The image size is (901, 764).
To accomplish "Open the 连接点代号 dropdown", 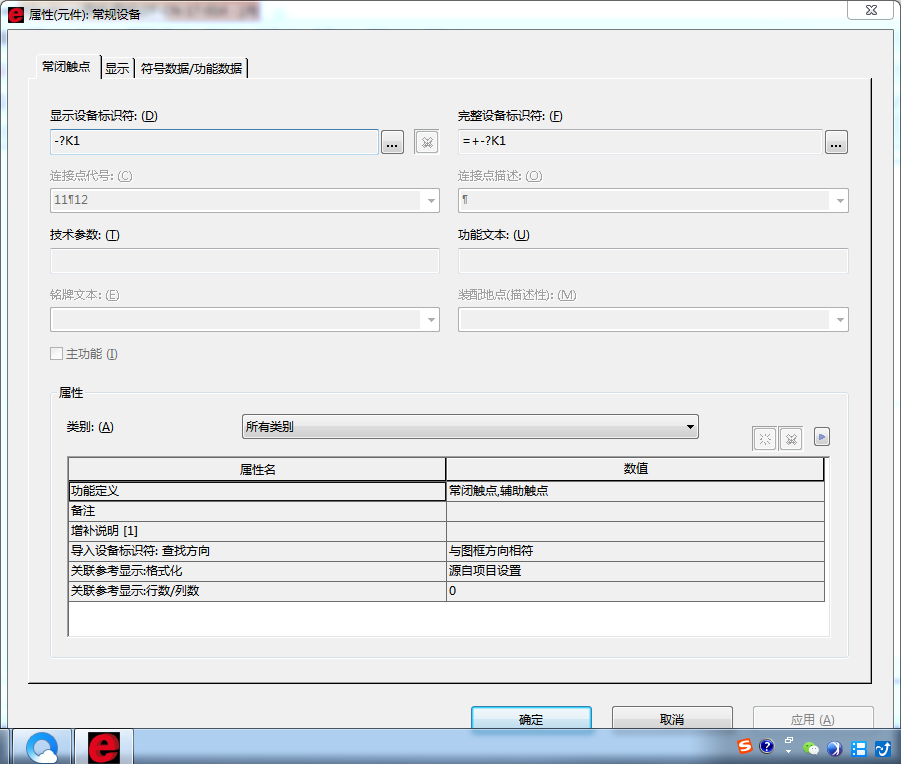I will pos(431,200).
